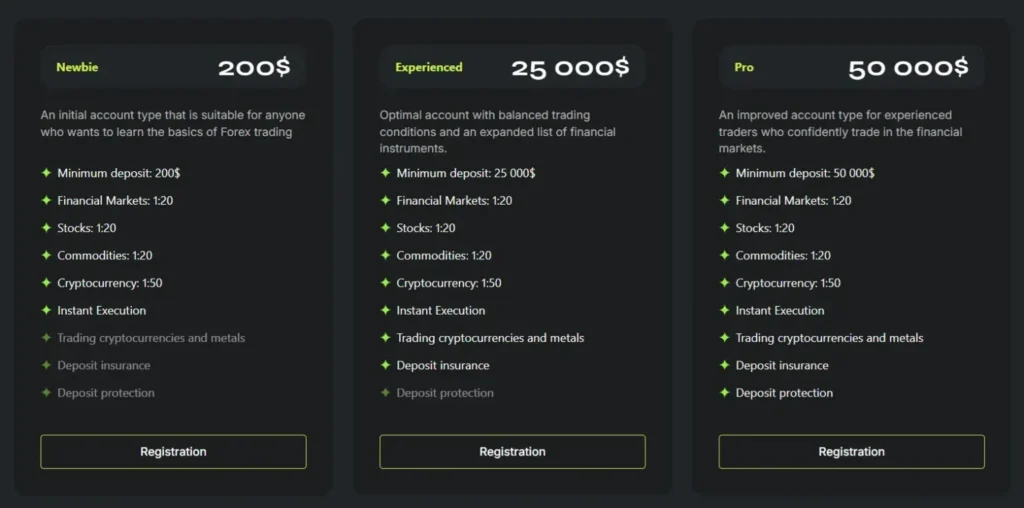
Task: Select the Pro plan label
Action: coord(744,68)
